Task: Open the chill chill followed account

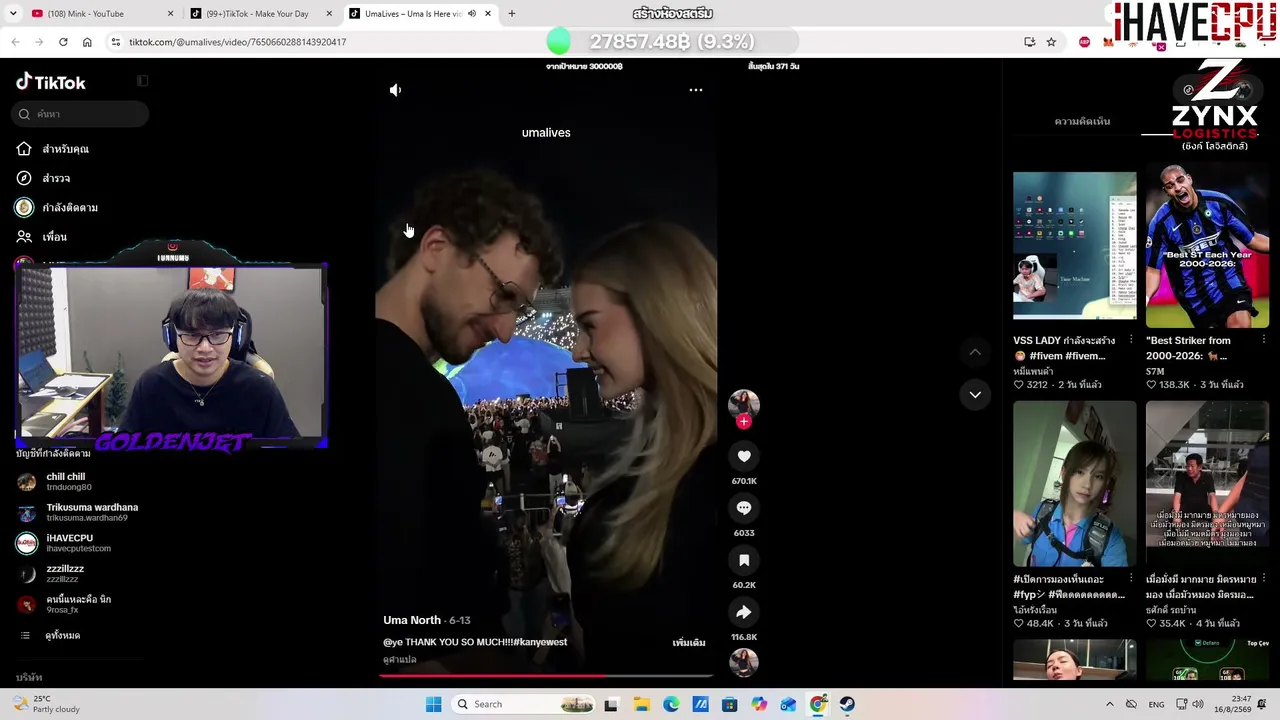Action: pyautogui.click(x=68, y=482)
